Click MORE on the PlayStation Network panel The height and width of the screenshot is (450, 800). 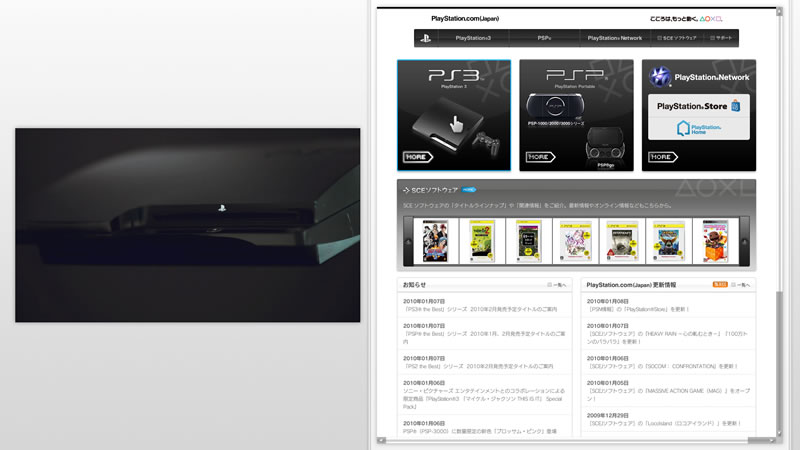[662, 157]
